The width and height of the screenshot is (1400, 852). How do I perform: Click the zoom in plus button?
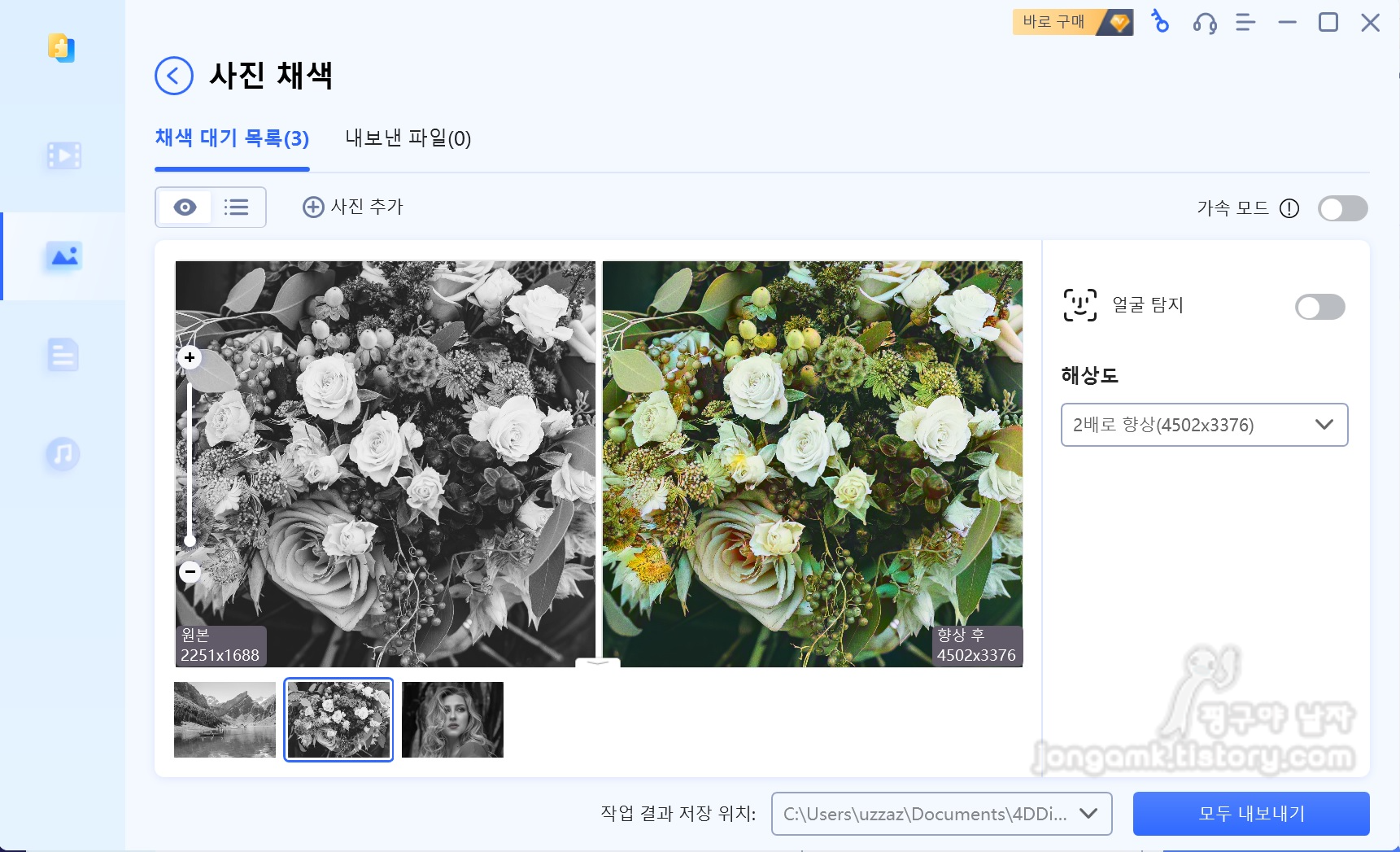(x=190, y=357)
